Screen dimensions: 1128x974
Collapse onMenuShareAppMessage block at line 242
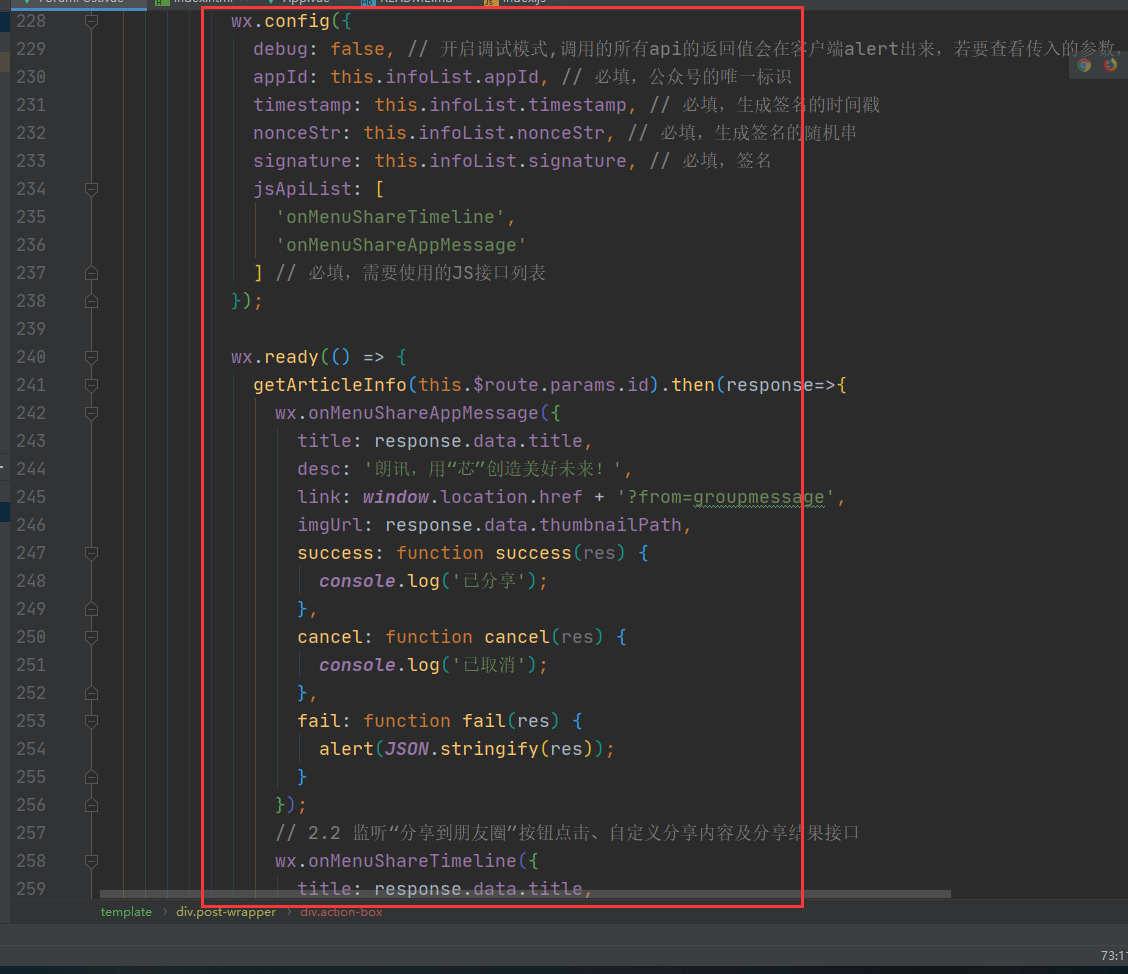click(91, 414)
